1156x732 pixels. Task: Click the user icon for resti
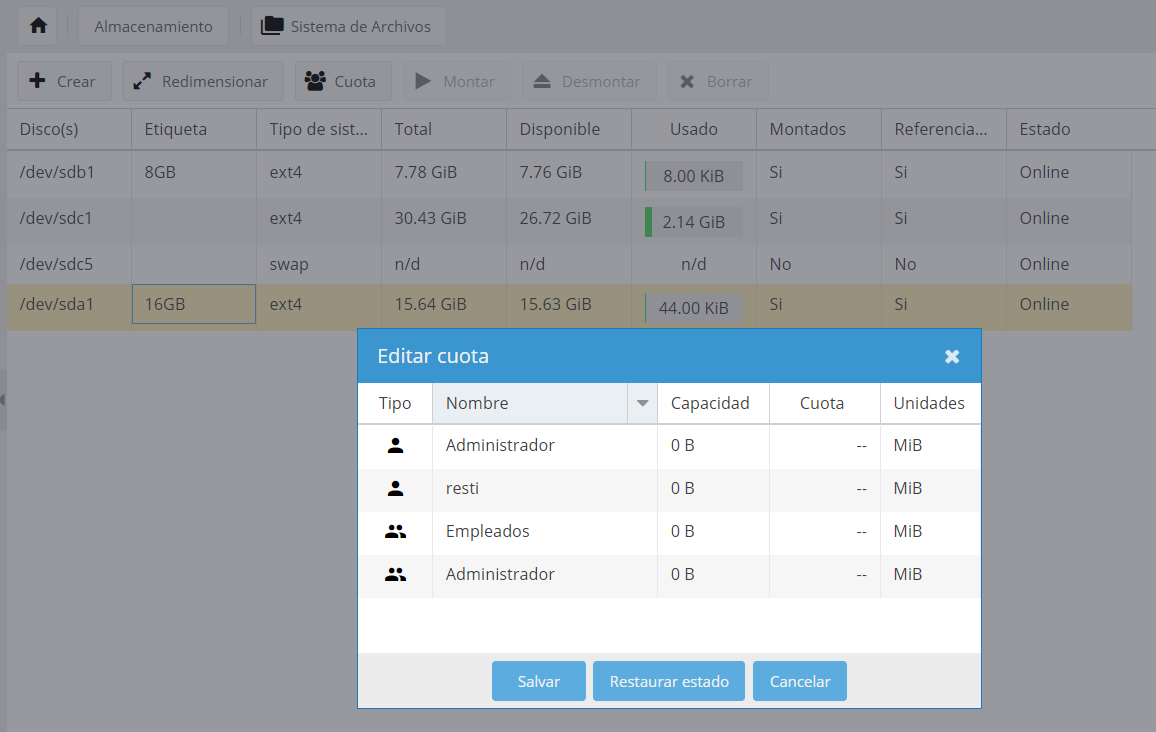tap(396, 488)
